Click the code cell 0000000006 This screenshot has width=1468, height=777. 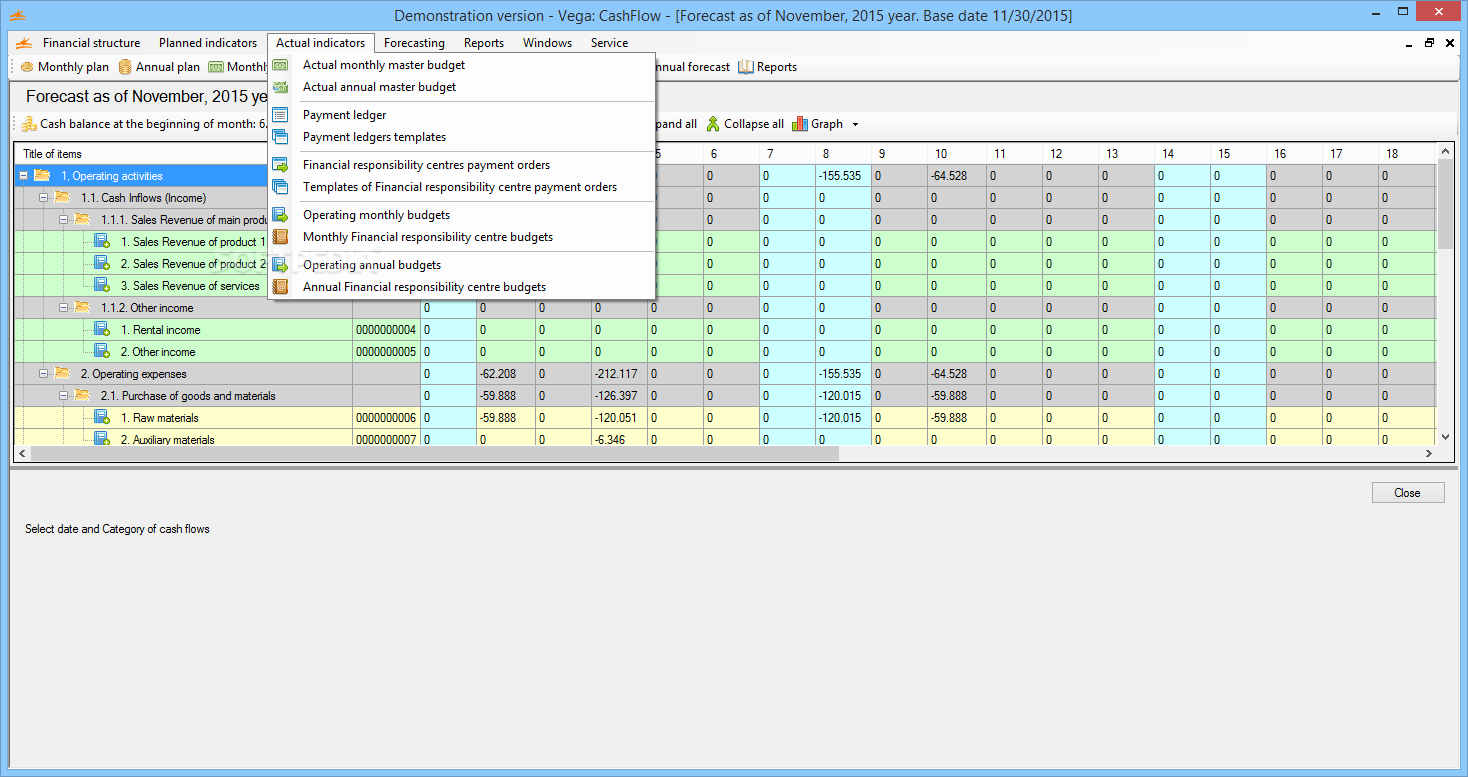(386, 418)
